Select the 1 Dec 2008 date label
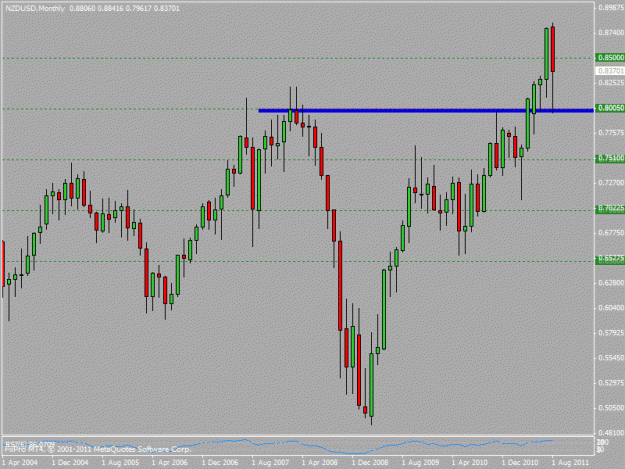Image resolution: width=625 pixels, height=469 pixels. 370,463
